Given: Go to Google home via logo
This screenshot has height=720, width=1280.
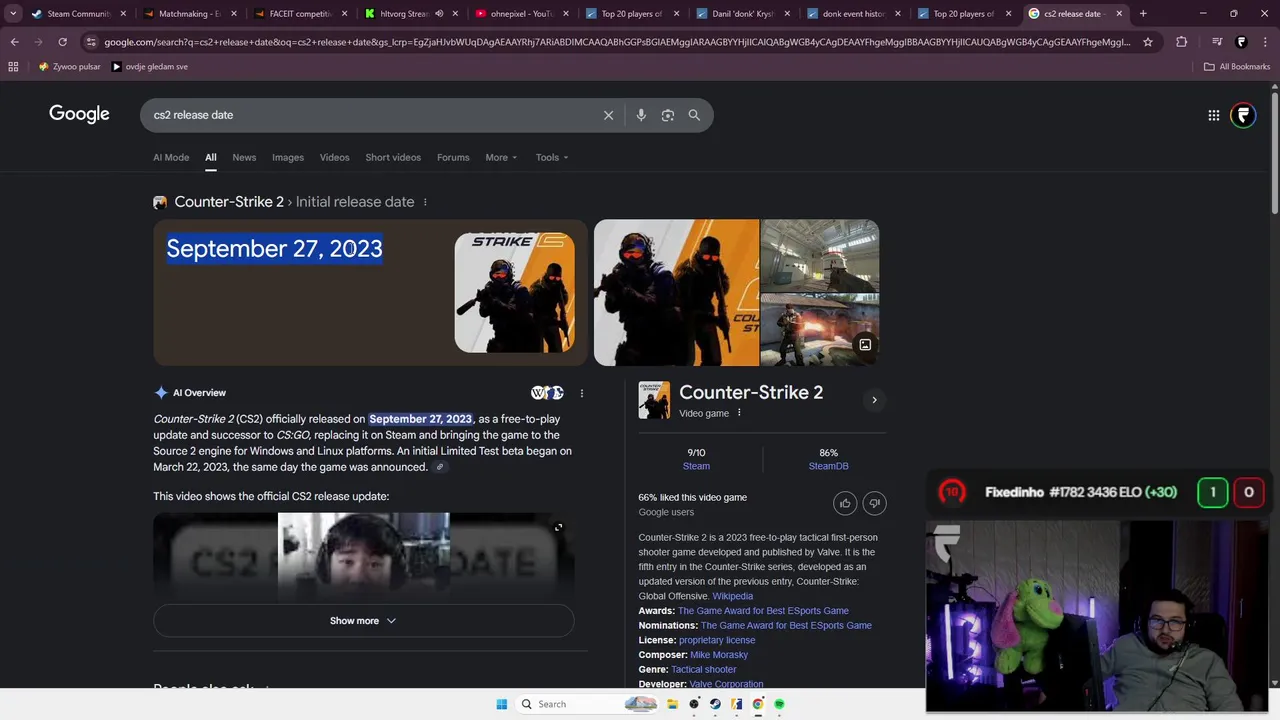Looking at the screenshot, I should (x=79, y=114).
